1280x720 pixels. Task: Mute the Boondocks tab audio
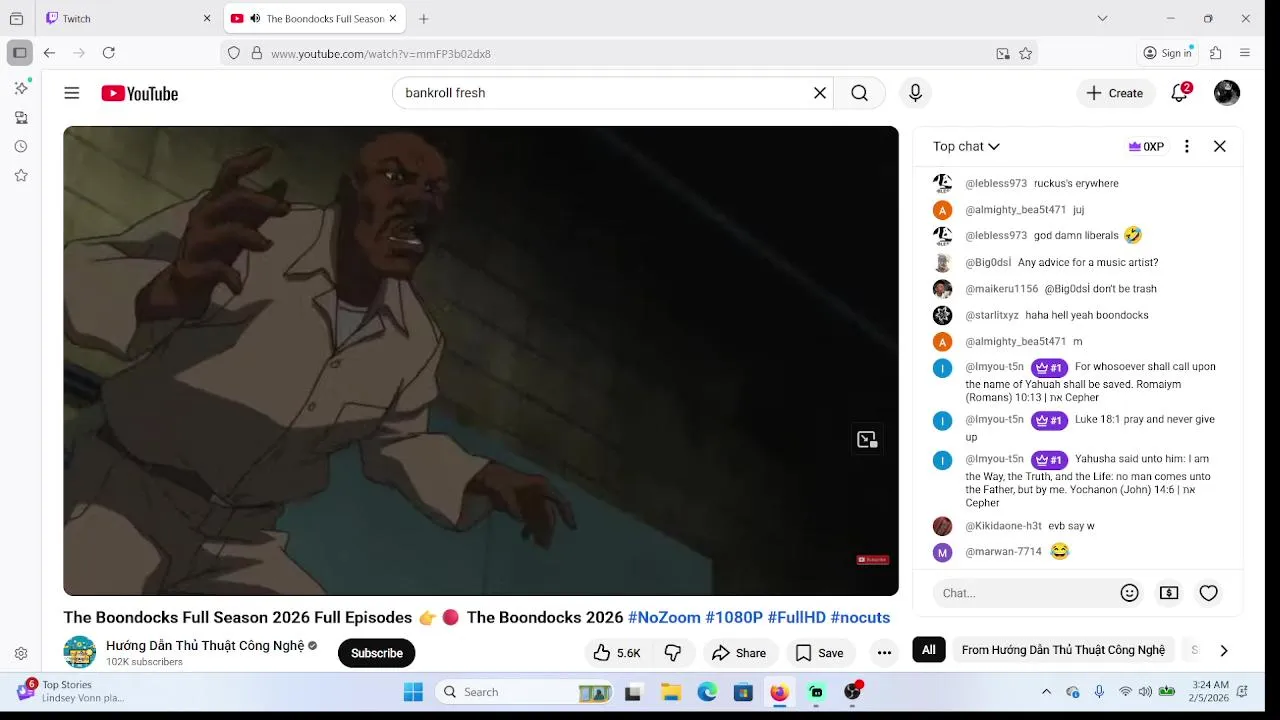[x=255, y=18]
